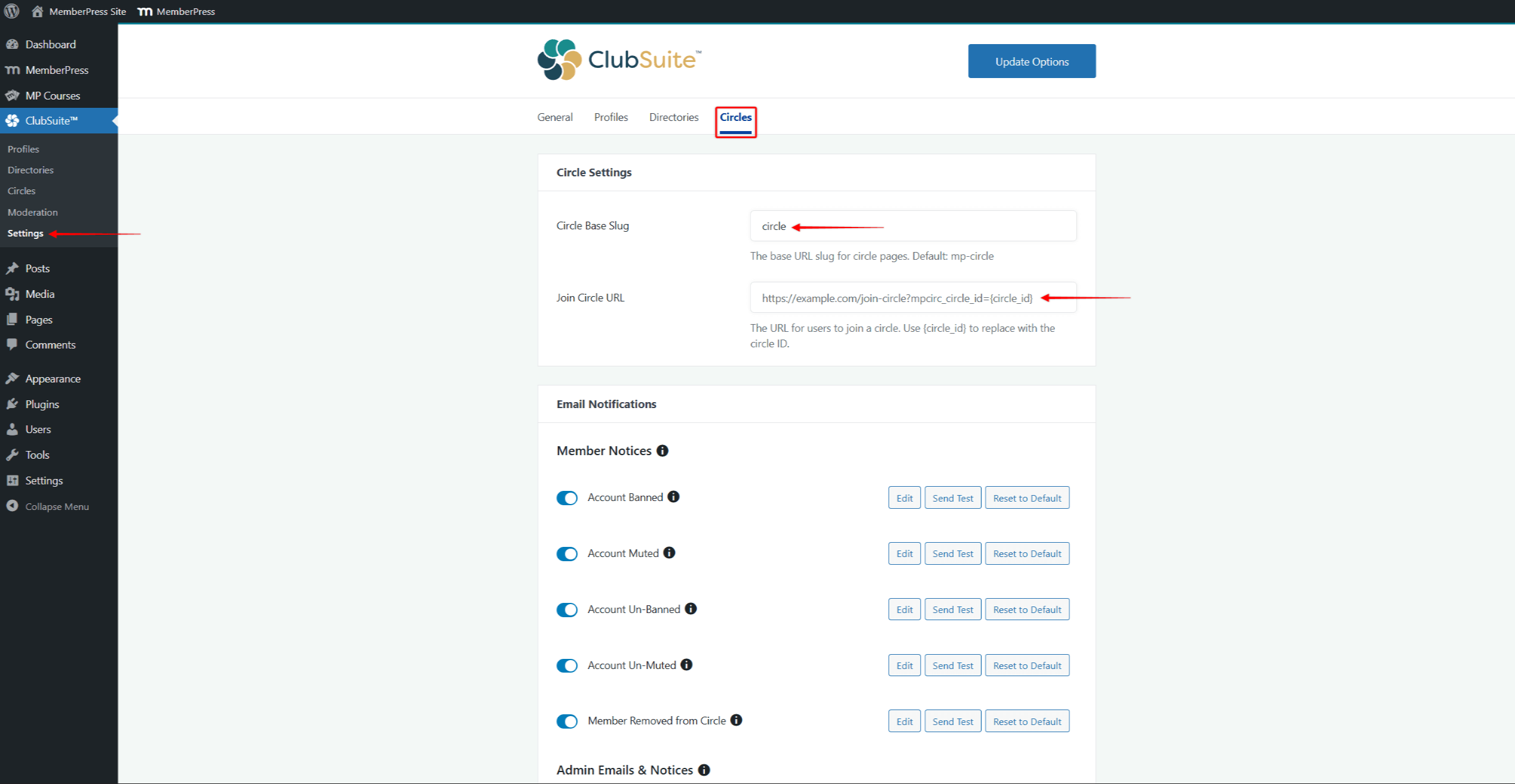Click info icon next to Member Notices
This screenshot has width=1515, height=784.
pyautogui.click(x=662, y=451)
